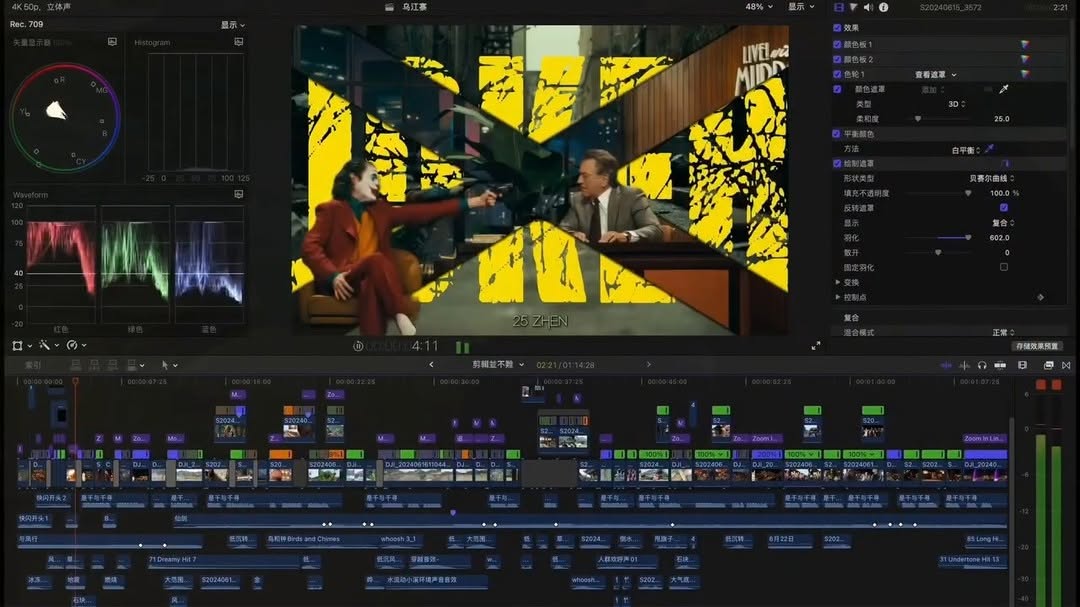Toggle video skimming waveform icon
The image size is (1080, 607).
(x=946, y=365)
